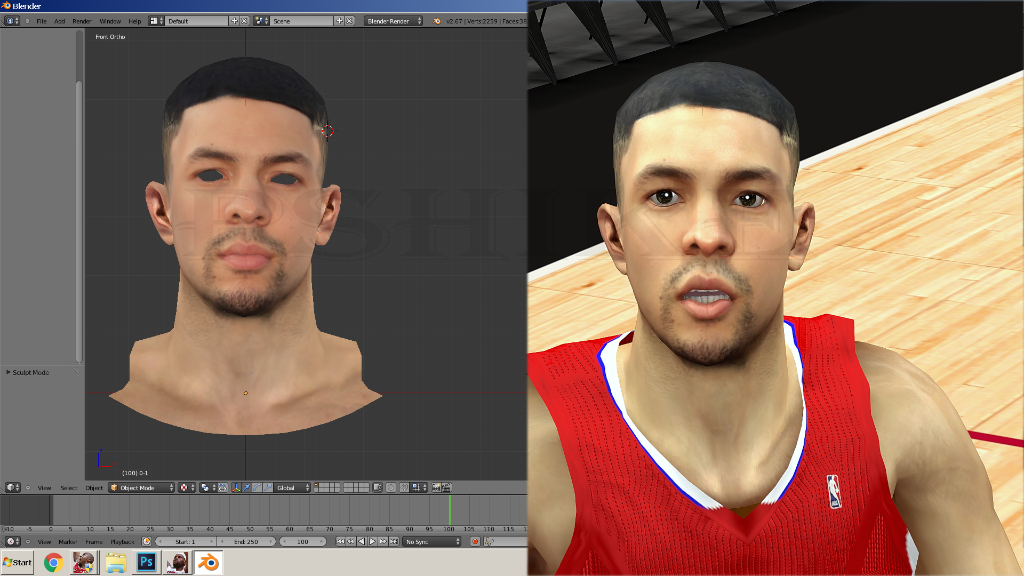This screenshot has height=576, width=1024.
Task: Open the timeline Frame menu
Action: coord(94,541)
